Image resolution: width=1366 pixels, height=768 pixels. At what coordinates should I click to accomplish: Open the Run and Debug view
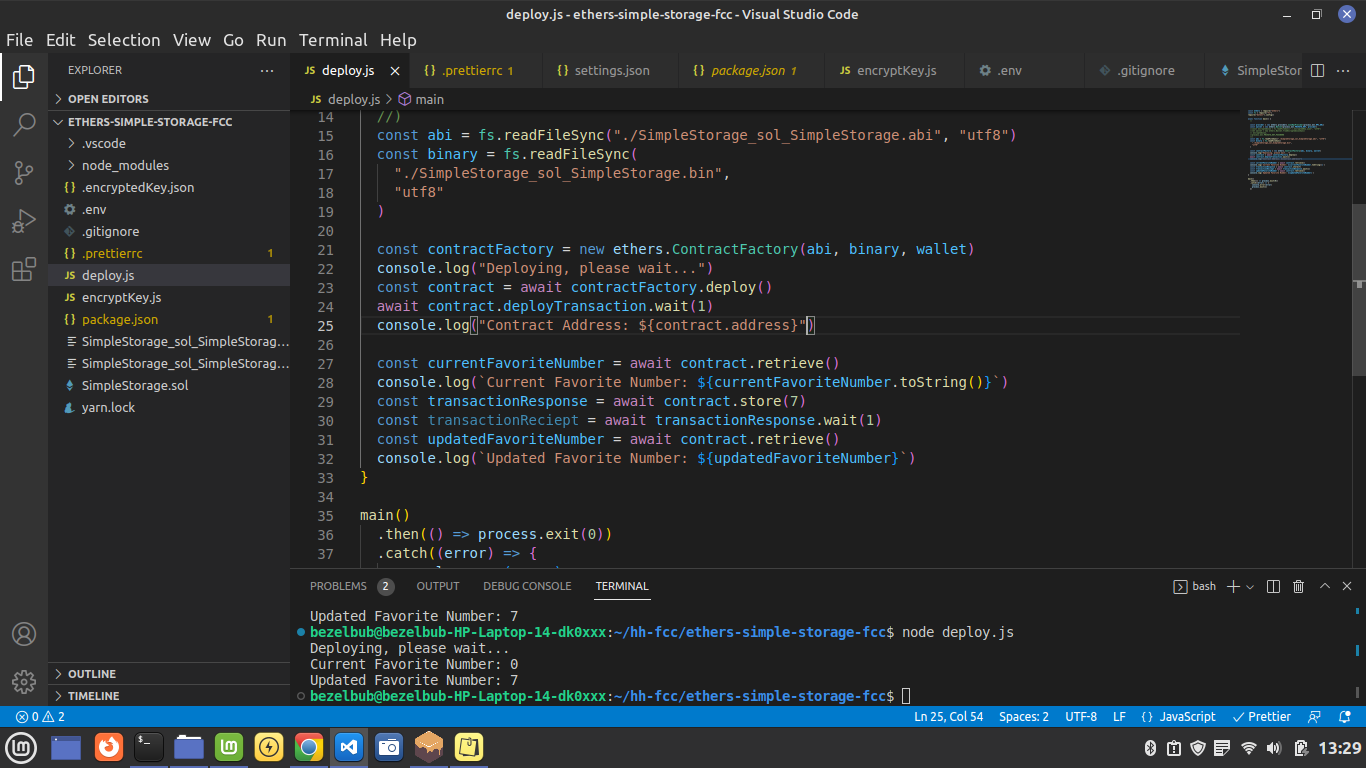coord(24,221)
